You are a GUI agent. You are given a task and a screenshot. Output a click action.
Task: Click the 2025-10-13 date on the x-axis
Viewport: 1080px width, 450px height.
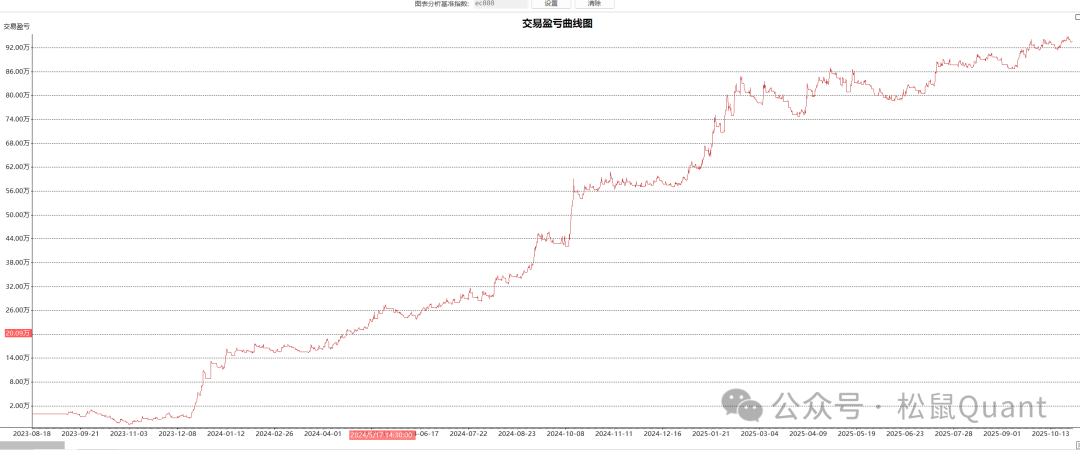pyautogui.click(x=1051, y=434)
